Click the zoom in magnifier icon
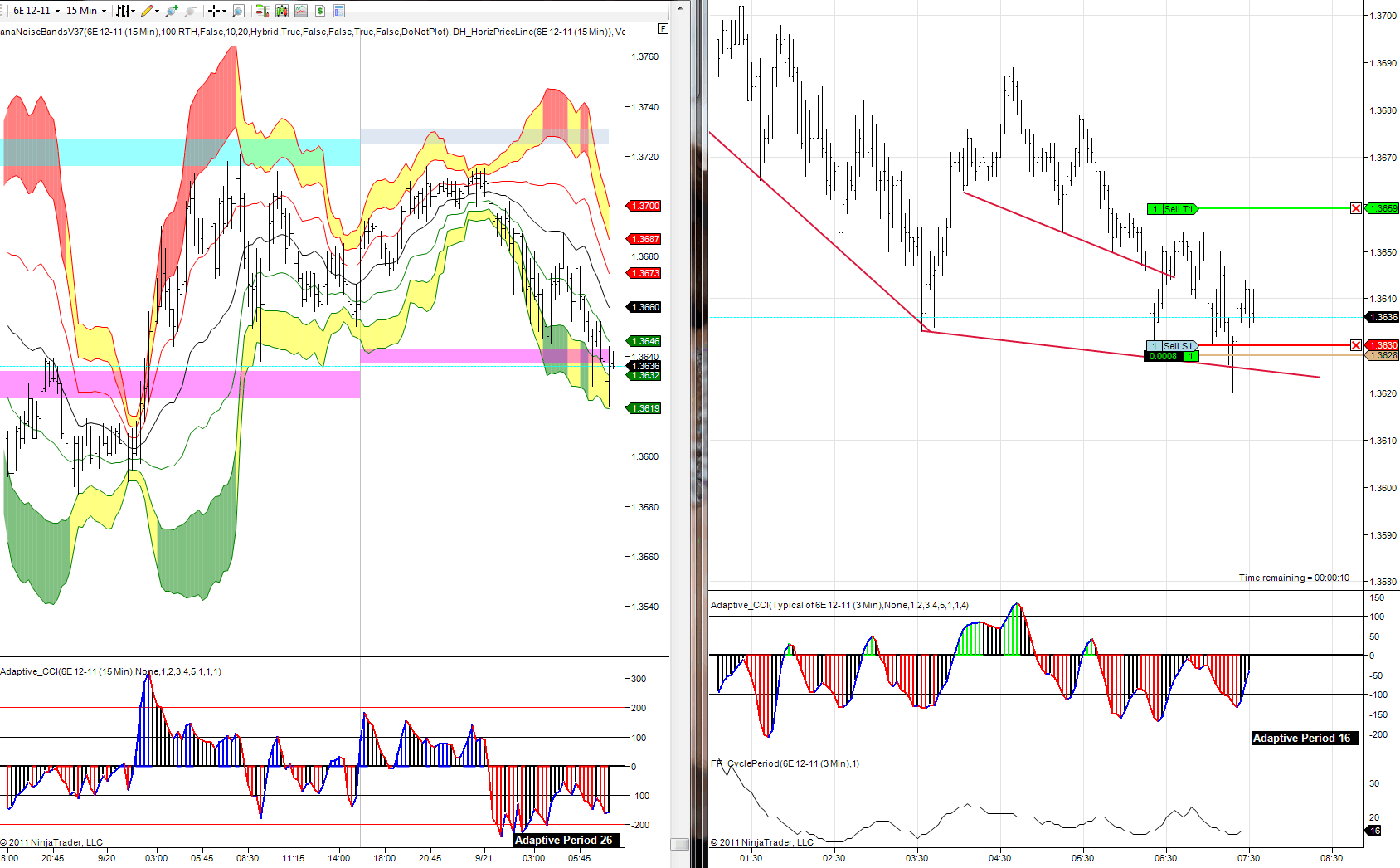 pos(172,11)
